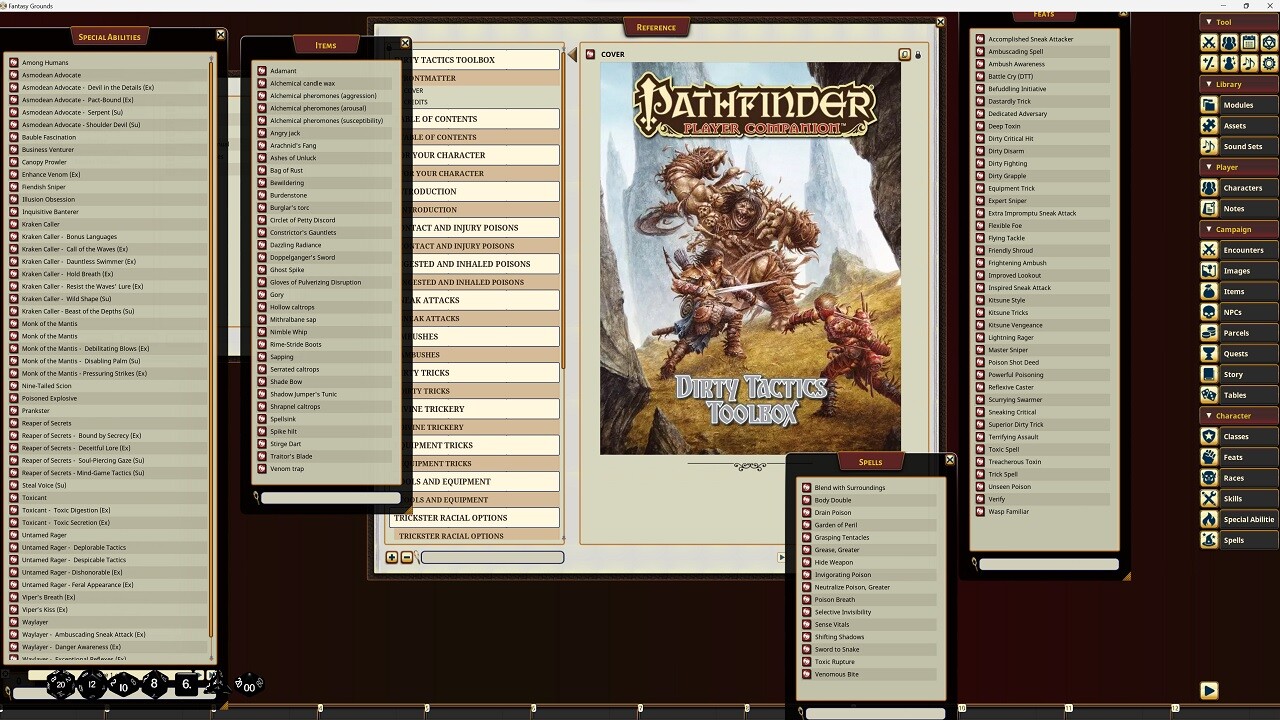Pick the d8 die
This screenshot has width=1280, height=720.
click(x=154, y=685)
